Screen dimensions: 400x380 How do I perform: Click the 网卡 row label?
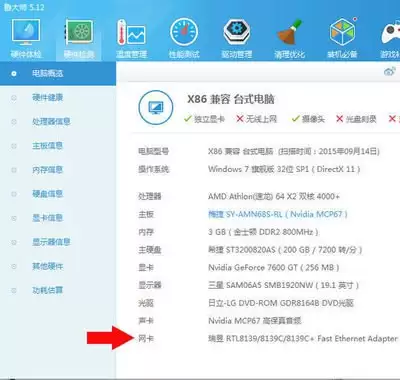pos(146,339)
